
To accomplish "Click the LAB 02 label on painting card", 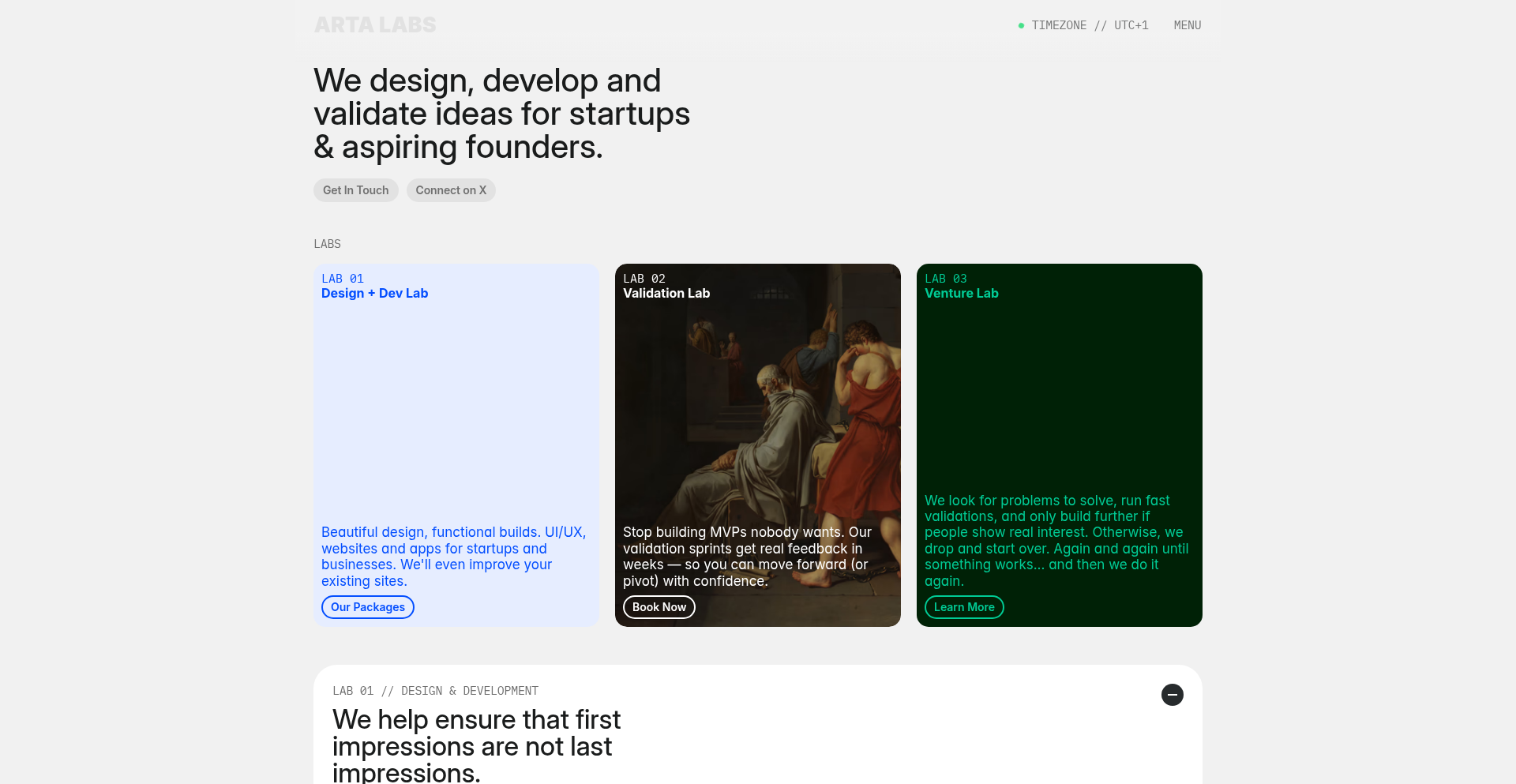I will coord(644,279).
